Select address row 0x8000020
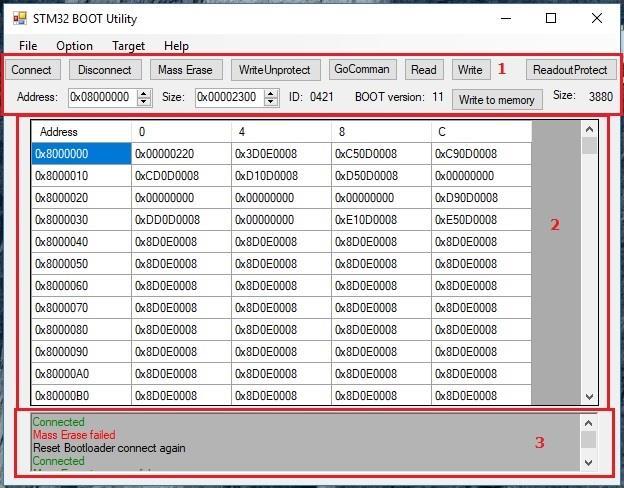 coord(81,198)
